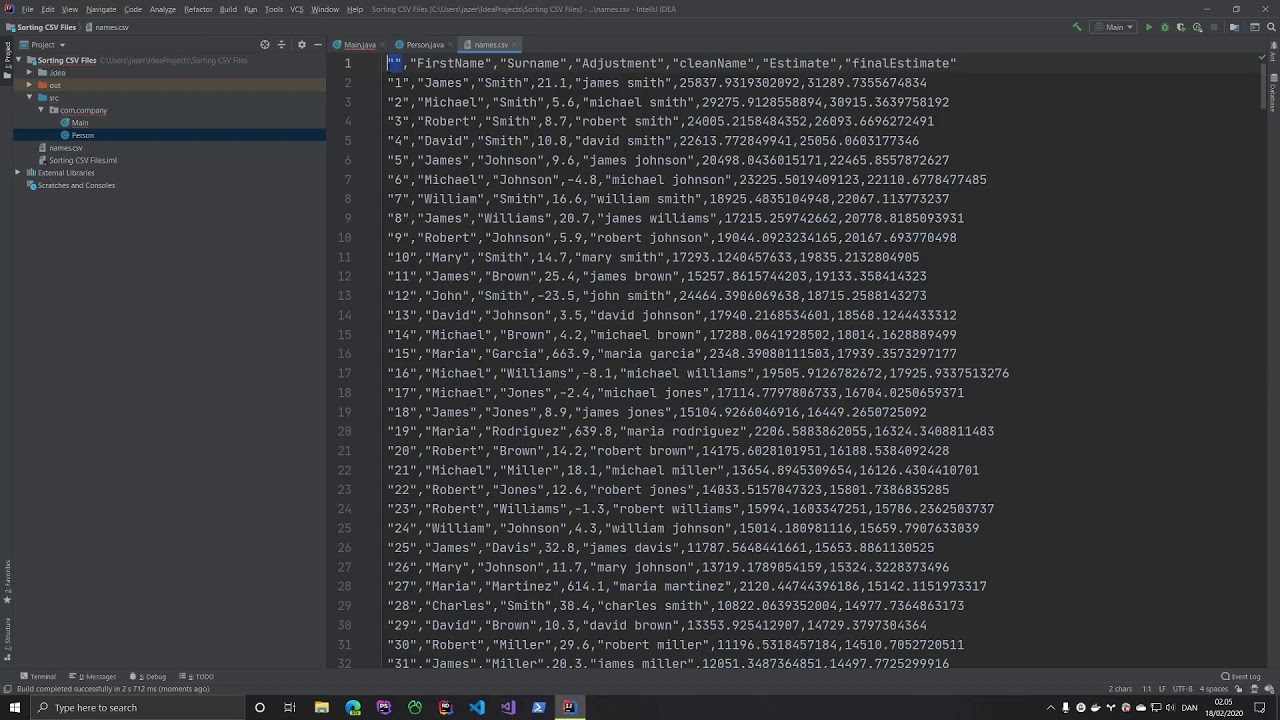Build the project using the hammer icon
Screen dimensions: 1280x720
pyautogui.click(x=1077, y=28)
